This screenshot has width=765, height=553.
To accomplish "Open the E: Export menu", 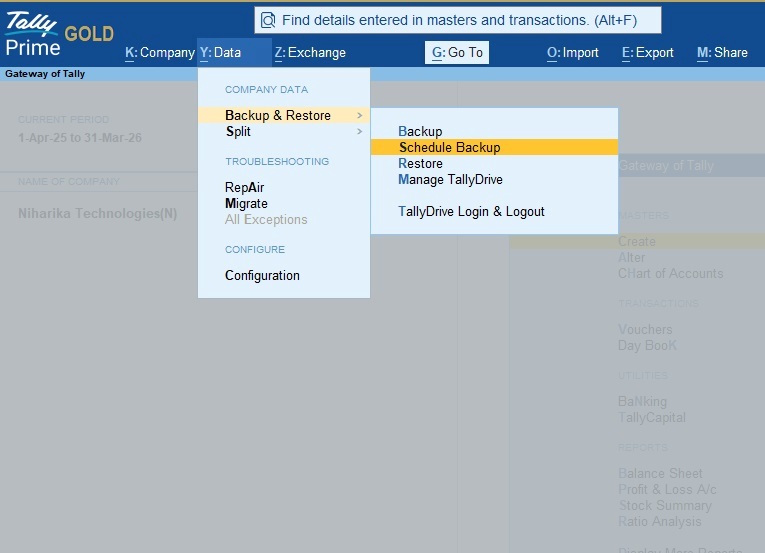I will (x=648, y=52).
